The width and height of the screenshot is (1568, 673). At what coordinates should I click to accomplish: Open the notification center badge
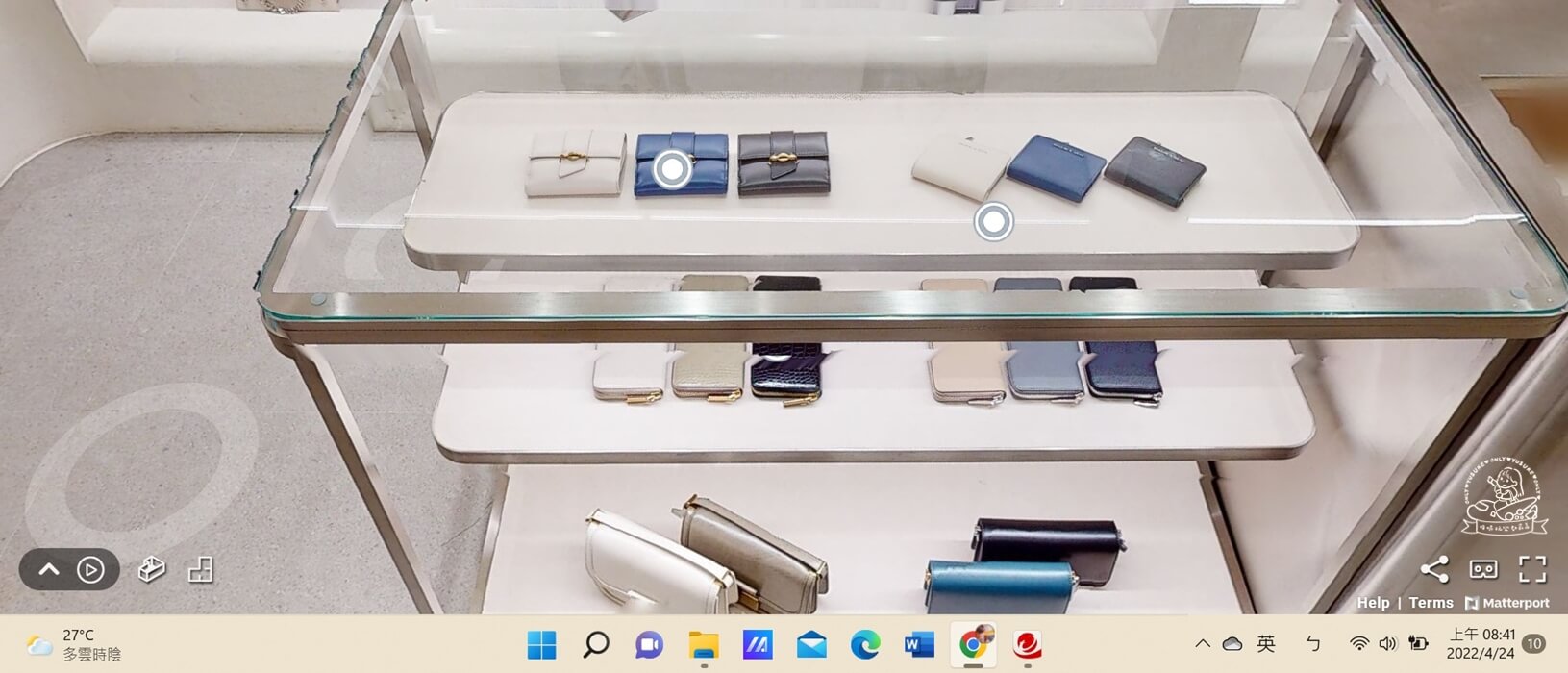click(x=1534, y=644)
